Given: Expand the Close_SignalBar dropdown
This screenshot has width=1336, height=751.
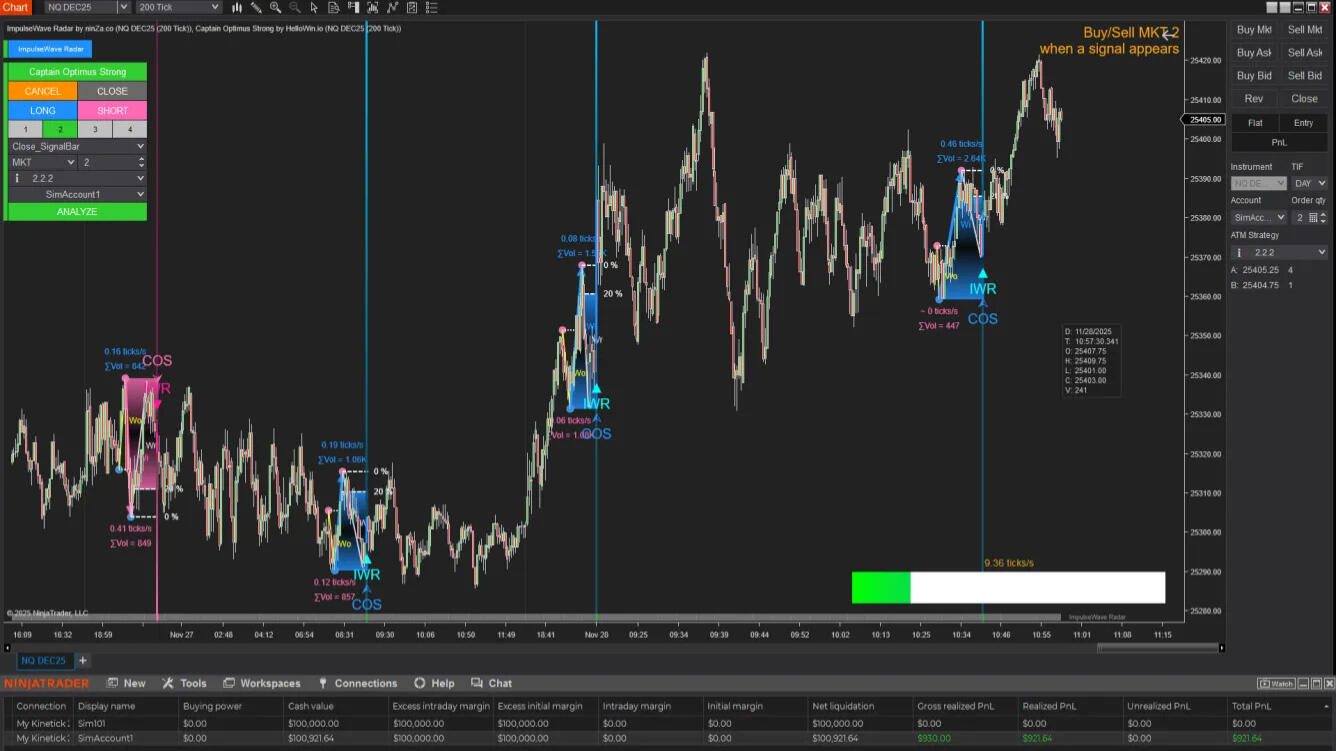Looking at the screenshot, I should point(77,146).
